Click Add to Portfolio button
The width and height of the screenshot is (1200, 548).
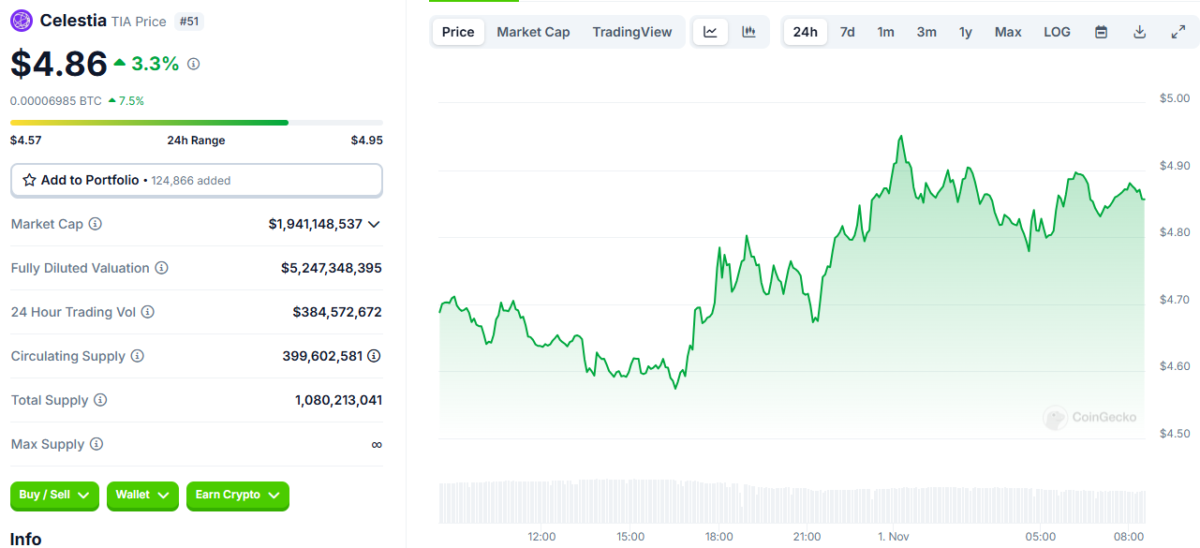point(196,180)
